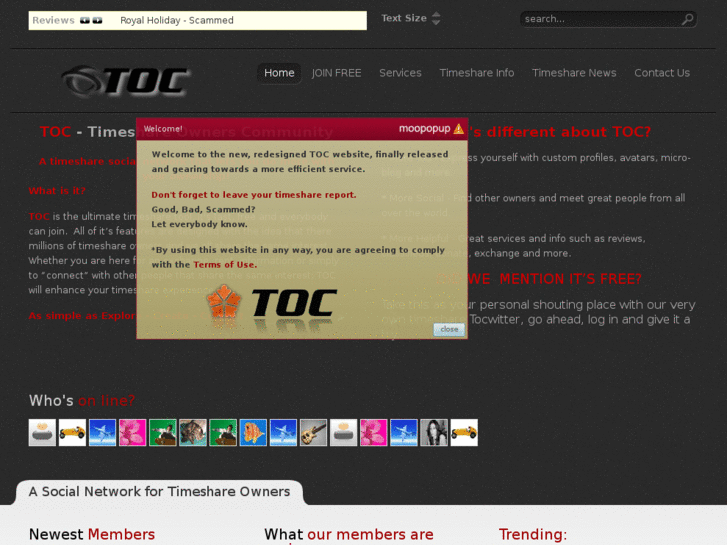Open the Timeshare News menu
This screenshot has width=727, height=545.
574,73
